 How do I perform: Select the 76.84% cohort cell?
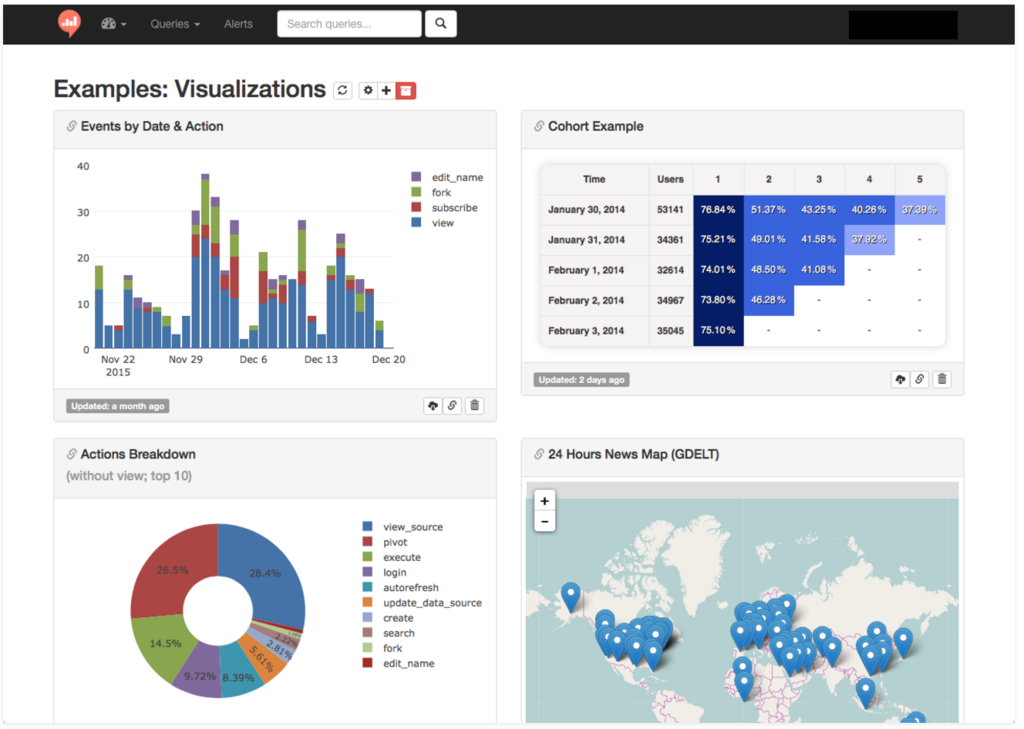tap(718, 210)
